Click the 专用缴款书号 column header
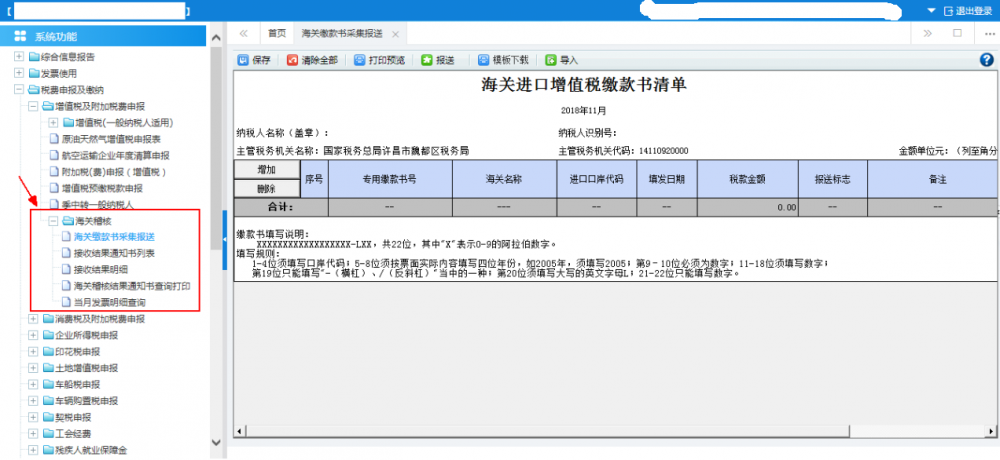The height and width of the screenshot is (460, 1000). coord(390,179)
